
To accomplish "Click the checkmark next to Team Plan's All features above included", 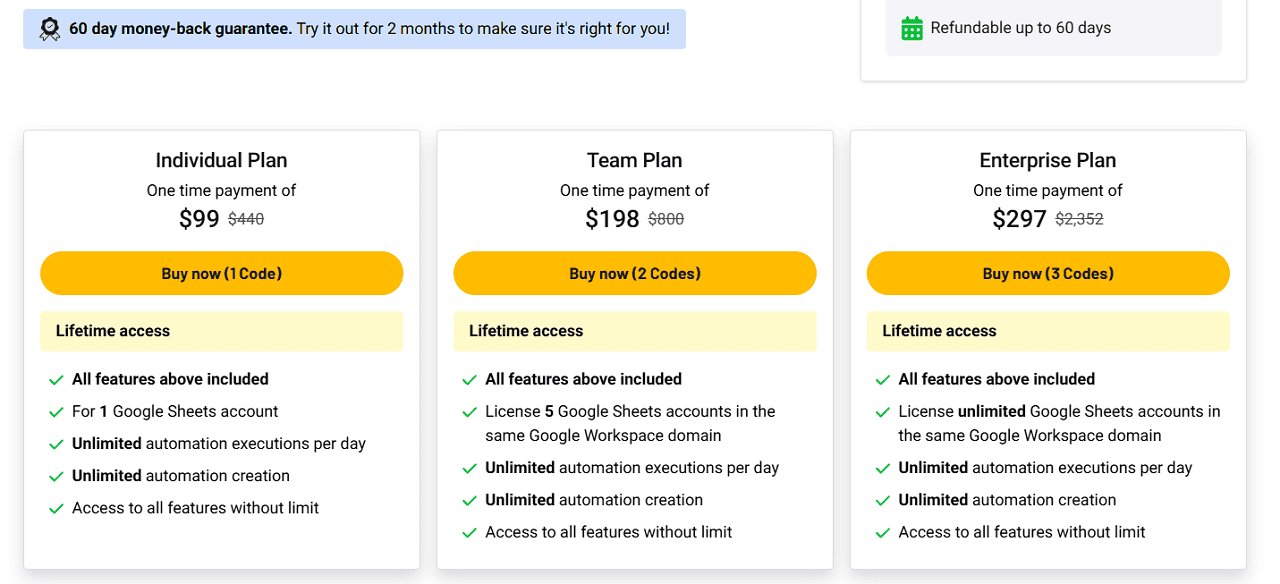I will (469, 379).
